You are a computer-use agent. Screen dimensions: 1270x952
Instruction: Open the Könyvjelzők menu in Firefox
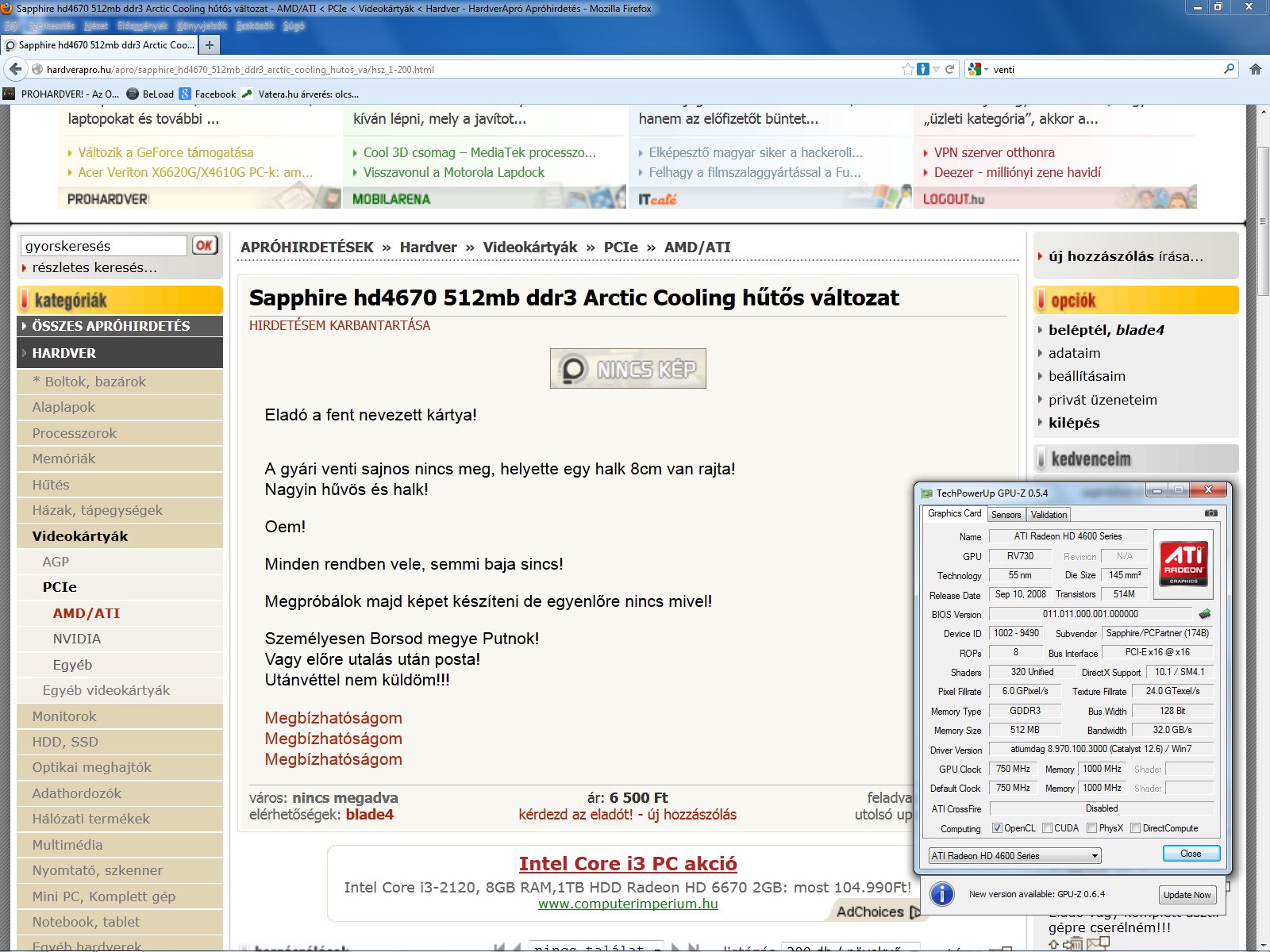click(202, 25)
